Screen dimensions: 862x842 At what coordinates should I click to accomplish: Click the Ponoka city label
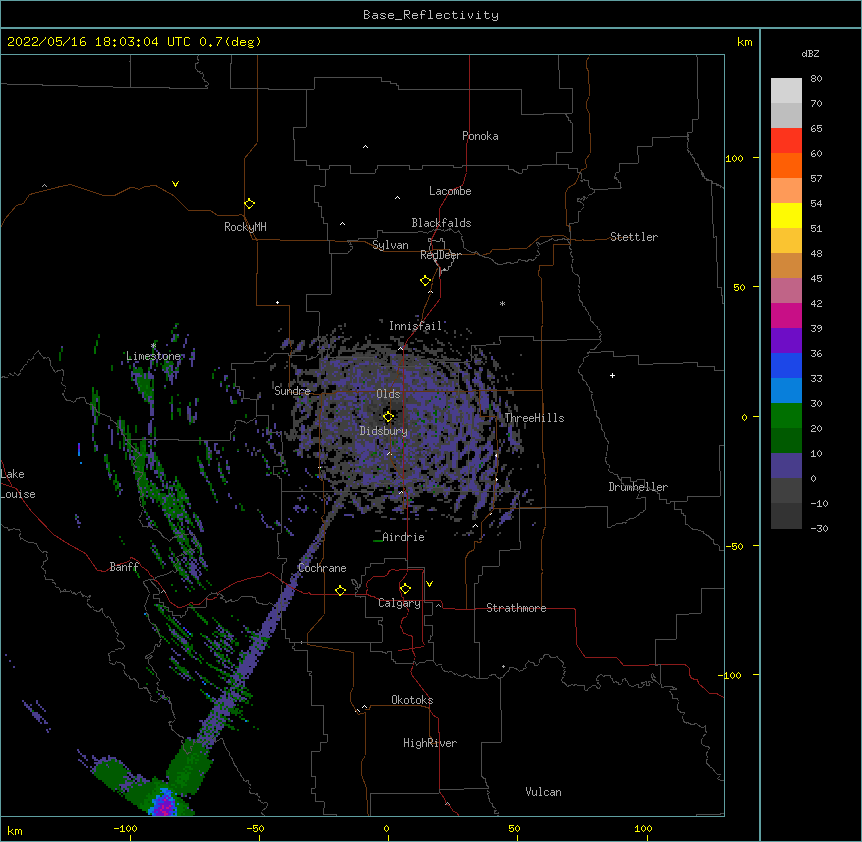pos(480,136)
